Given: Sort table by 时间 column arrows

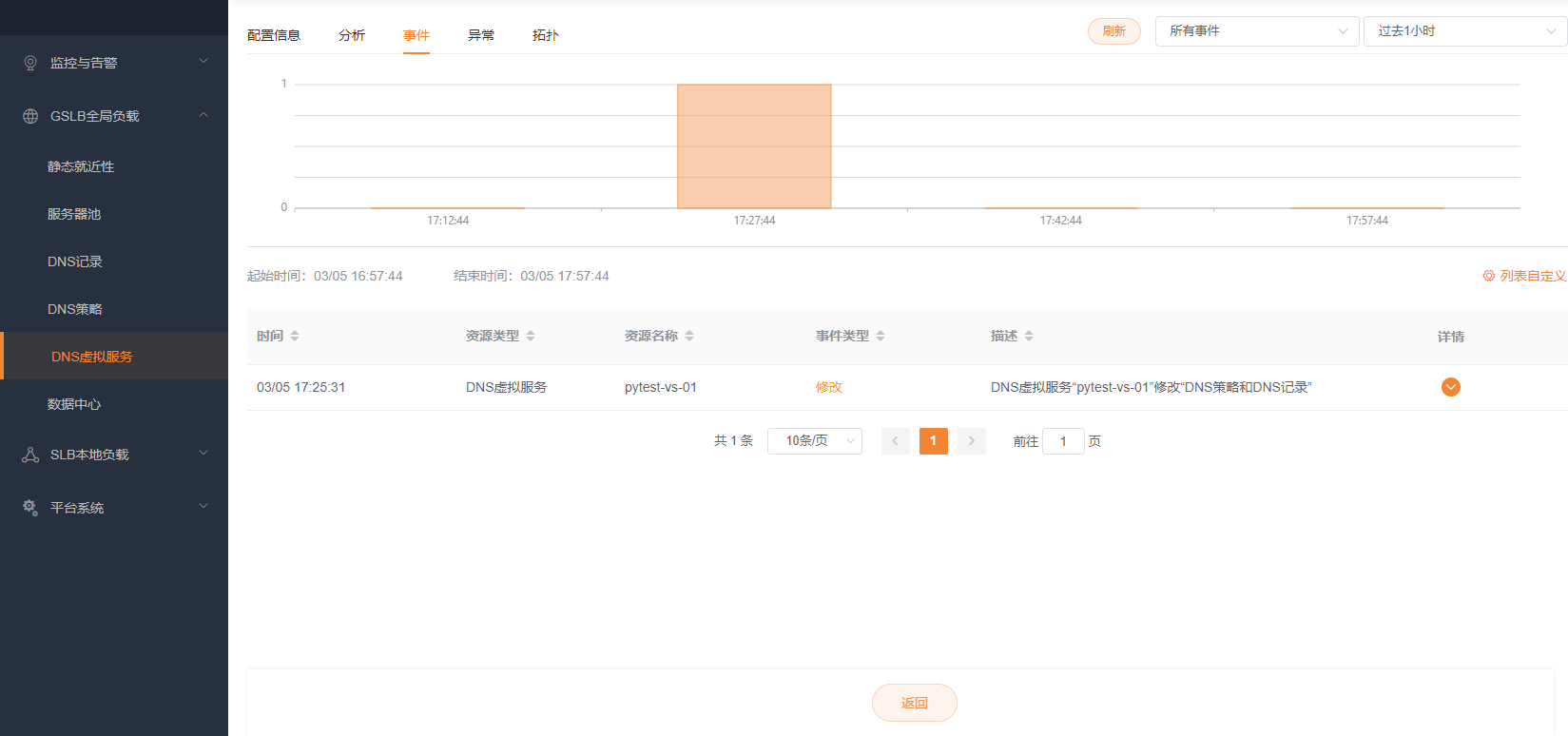Looking at the screenshot, I should click(x=295, y=336).
